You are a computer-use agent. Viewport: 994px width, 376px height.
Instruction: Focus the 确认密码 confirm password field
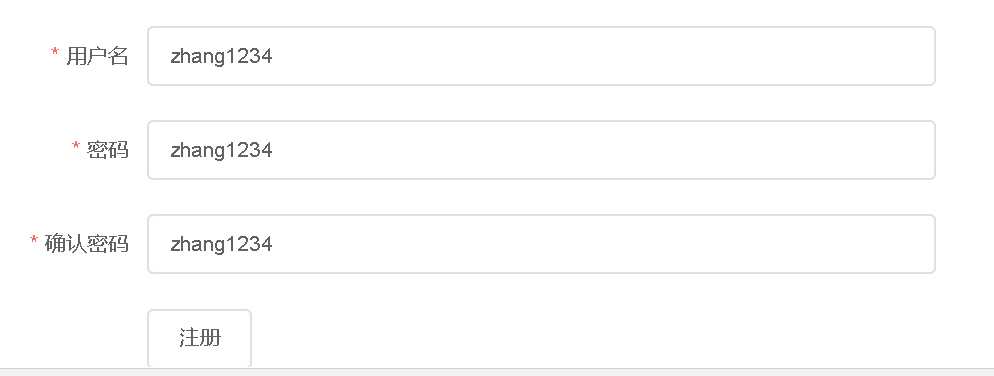point(541,244)
